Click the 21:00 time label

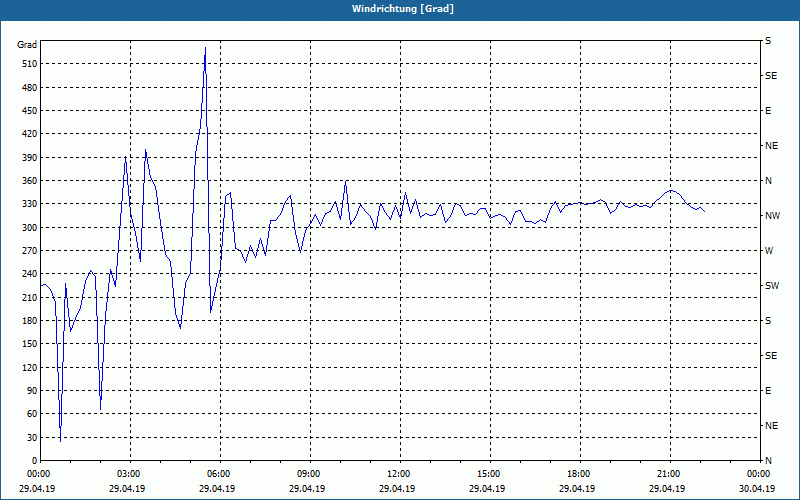(x=670, y=474)
